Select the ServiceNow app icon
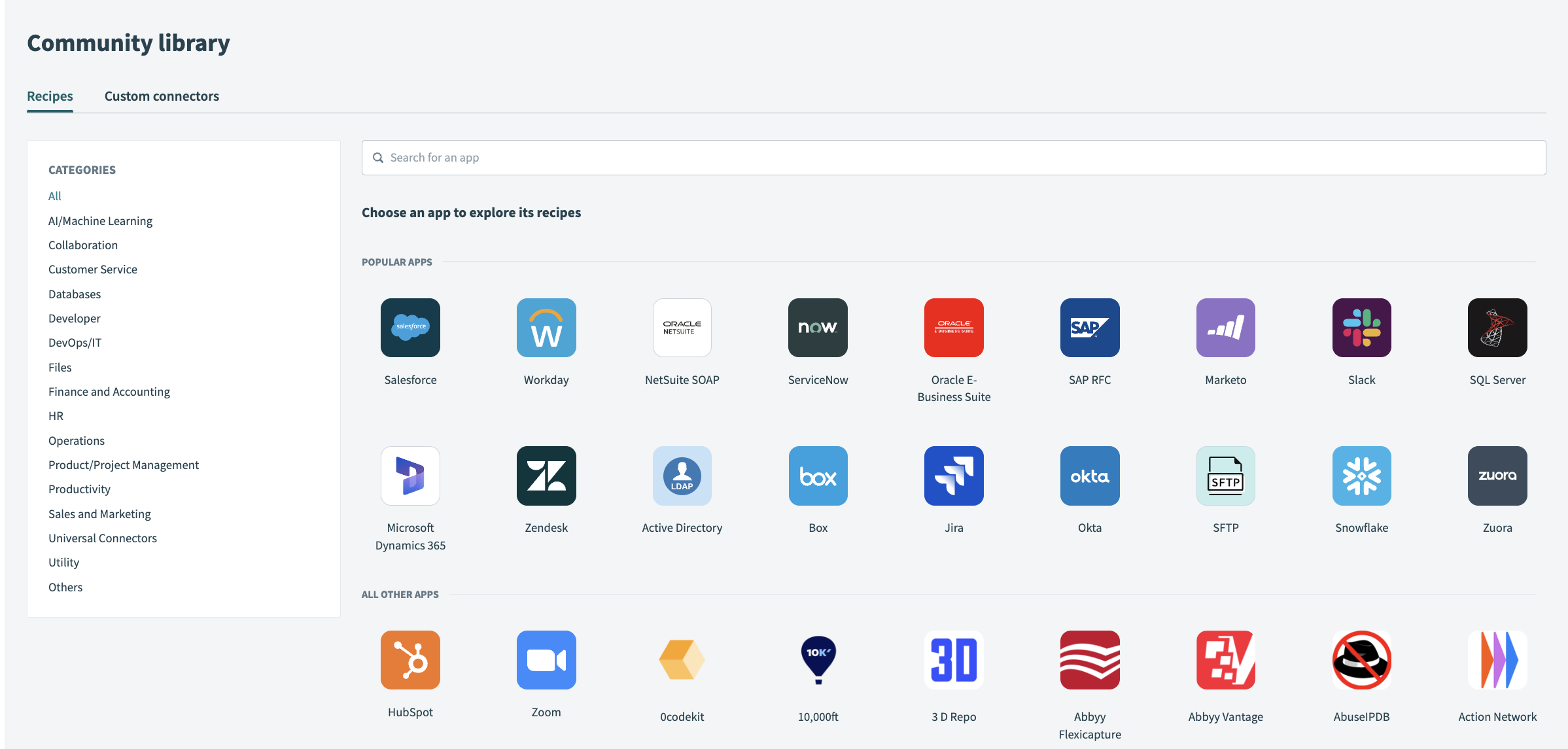Screen dimensions: 1568x749 (x=818, y=327)
